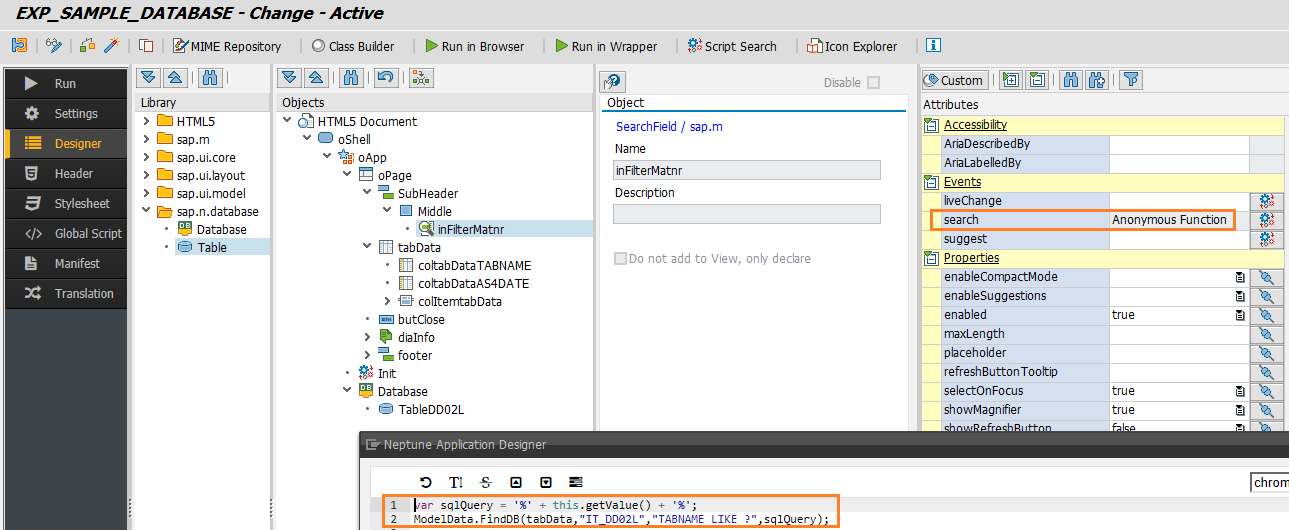1289x530 pixels.
Task: Open Script Search
Action: pos(732,46)
